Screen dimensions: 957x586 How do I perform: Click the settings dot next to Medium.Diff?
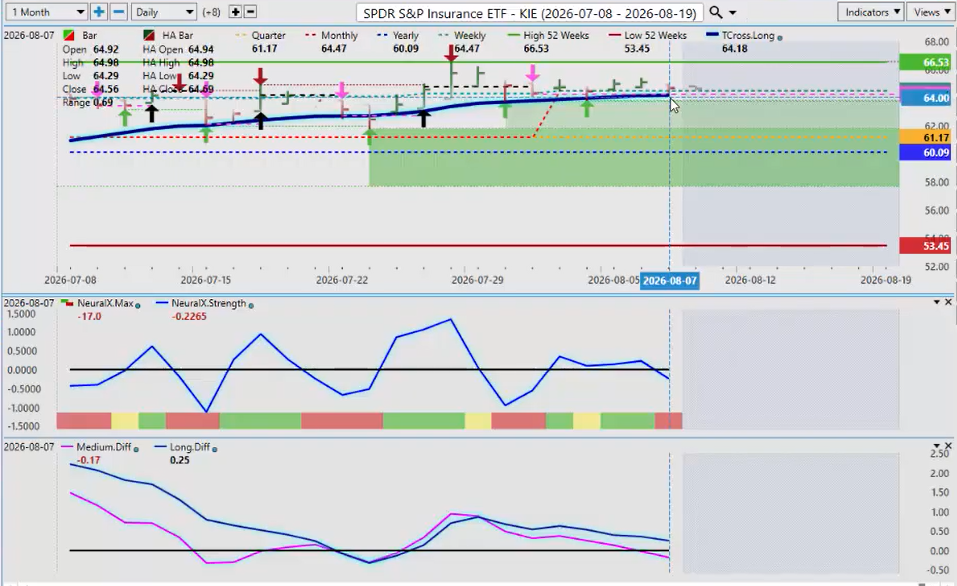(x=136, y=449)
